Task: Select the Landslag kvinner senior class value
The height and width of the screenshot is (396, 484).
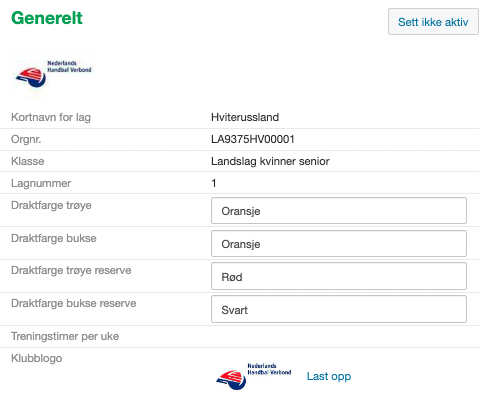Action: (270, 161)
